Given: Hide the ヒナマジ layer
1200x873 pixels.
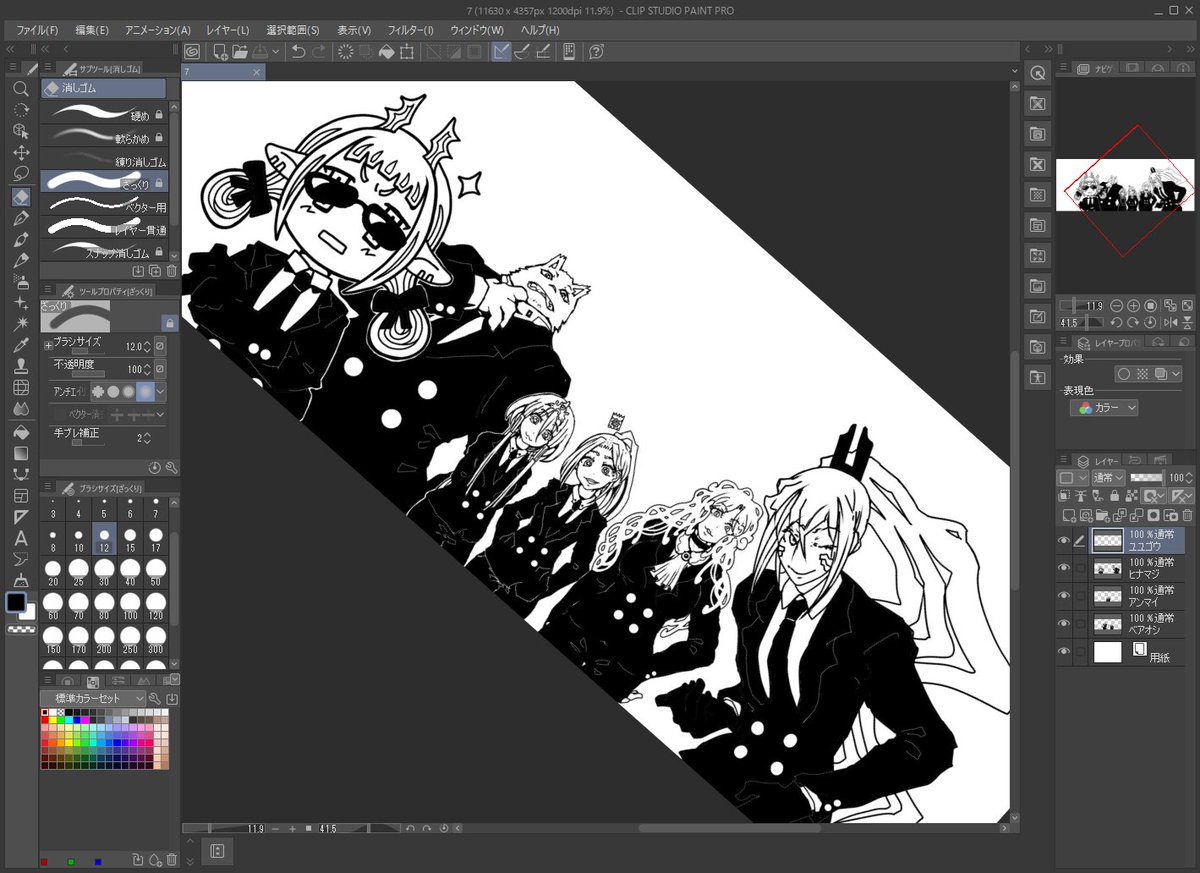Looking at the screenshot, I should [x=1064, y=567].
